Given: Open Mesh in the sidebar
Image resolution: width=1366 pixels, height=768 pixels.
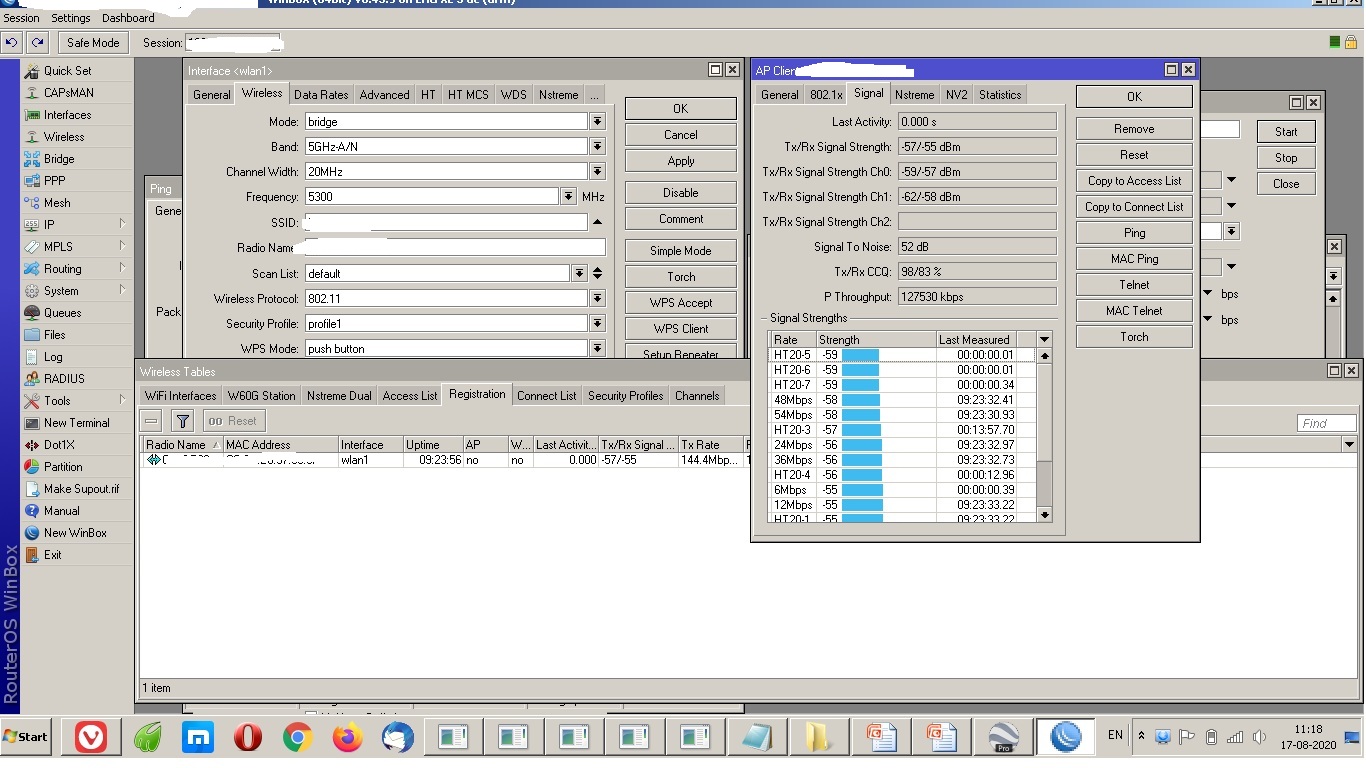Looking at the screenshot, I should pyautogui.click(x=57, y=203).
